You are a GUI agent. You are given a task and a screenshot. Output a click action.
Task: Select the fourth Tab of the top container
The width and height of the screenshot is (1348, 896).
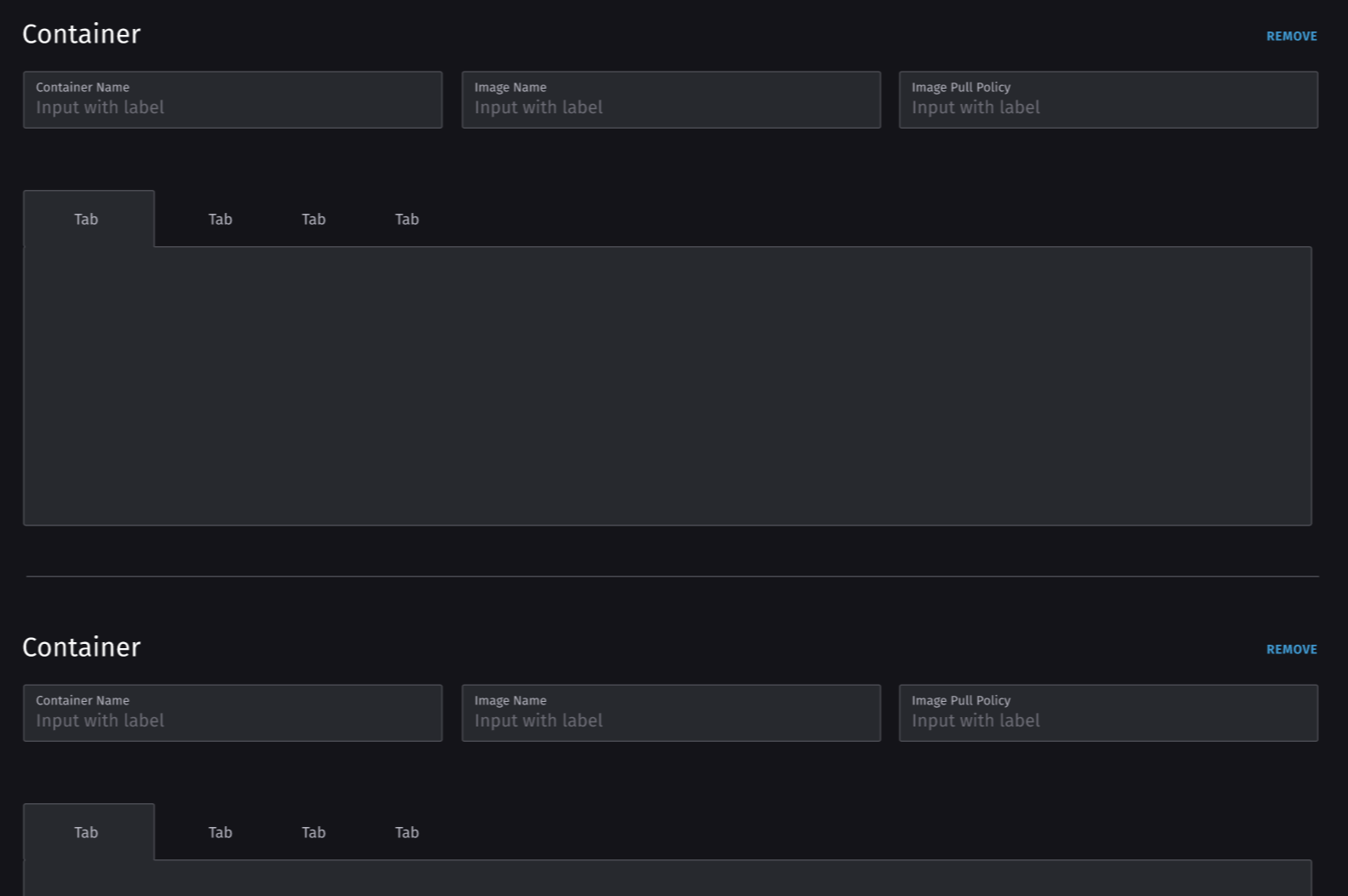point(406,219)
